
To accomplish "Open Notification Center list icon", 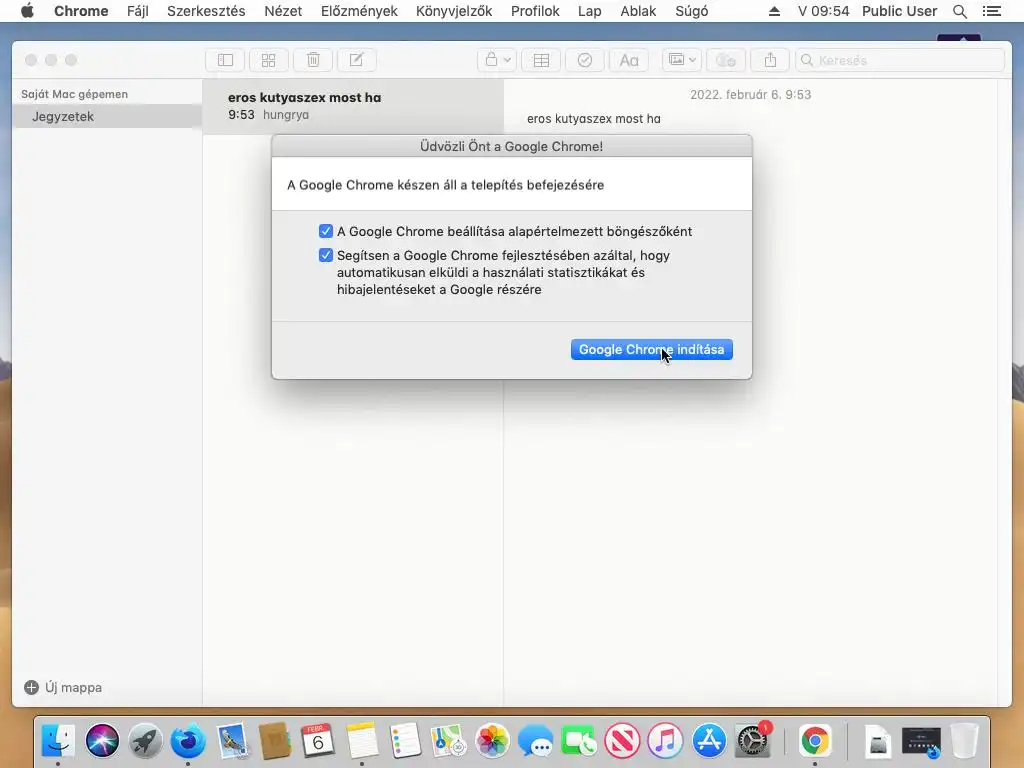I will (991, 11).
